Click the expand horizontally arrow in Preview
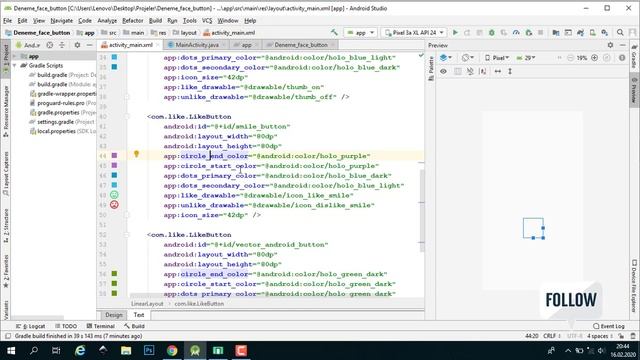Image resolution: width=640 pixels, height=360 pixels. pyautogui.click(x=498, y=71)
